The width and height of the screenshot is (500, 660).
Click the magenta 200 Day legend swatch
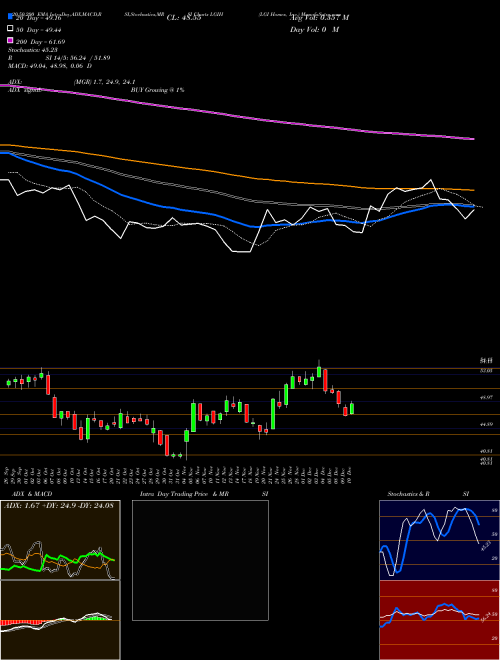pyautogui.click(x=10, y=40)
